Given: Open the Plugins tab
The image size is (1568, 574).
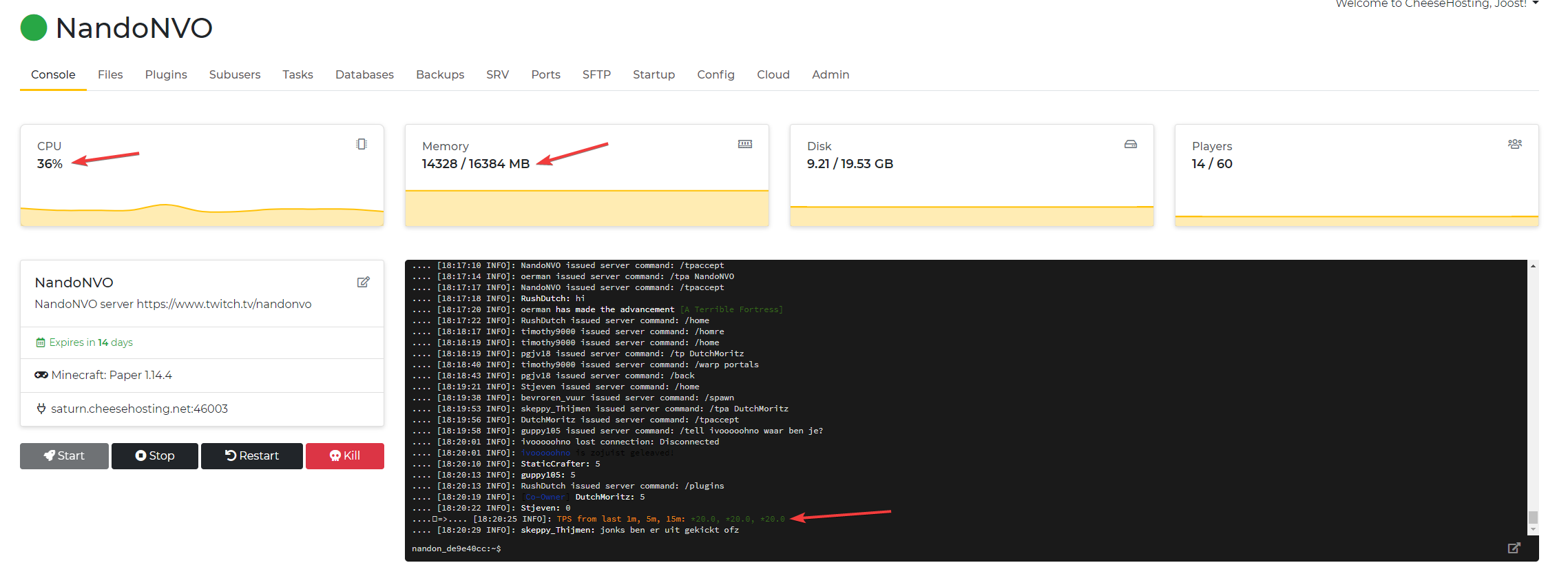Looking at the screenshot, I should tap(166, 74).
